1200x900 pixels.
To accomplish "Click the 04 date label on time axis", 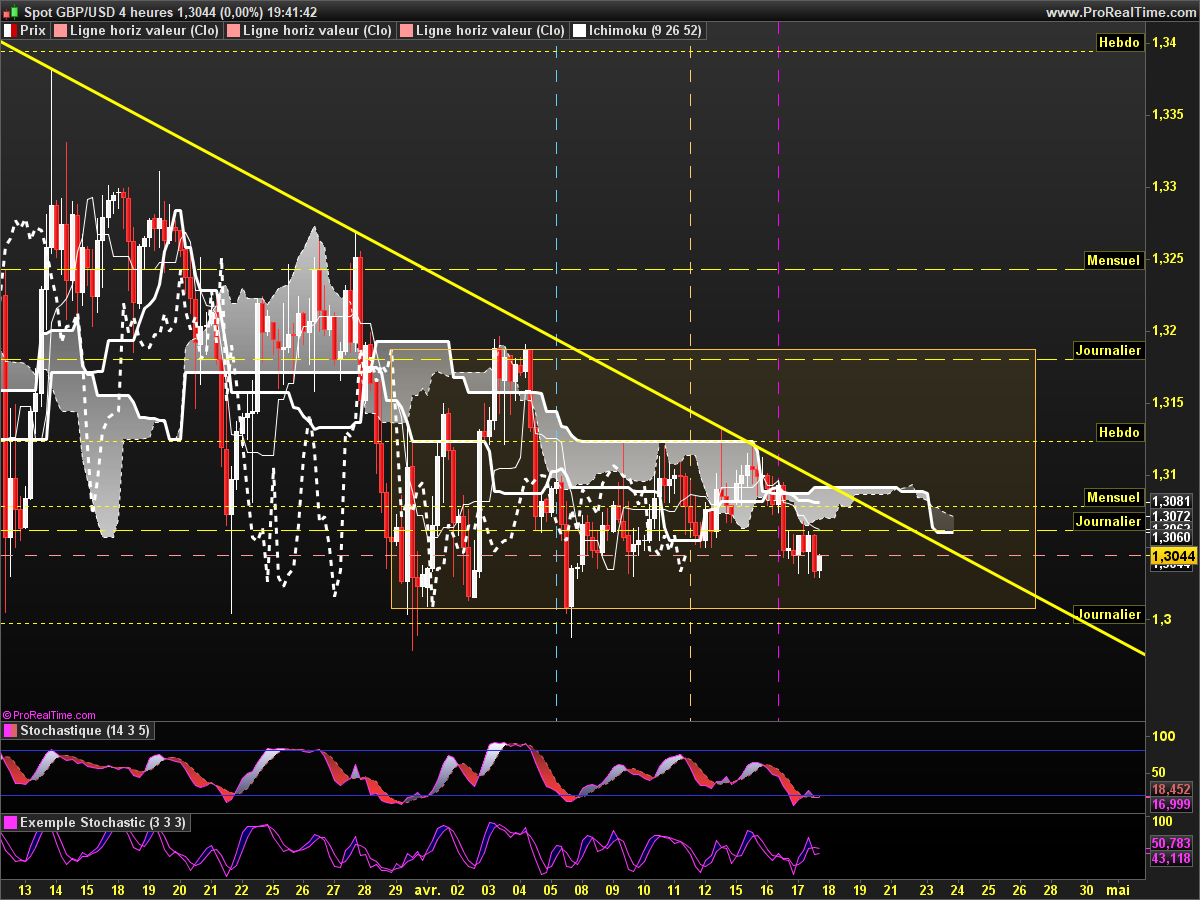I will point(520,889).
